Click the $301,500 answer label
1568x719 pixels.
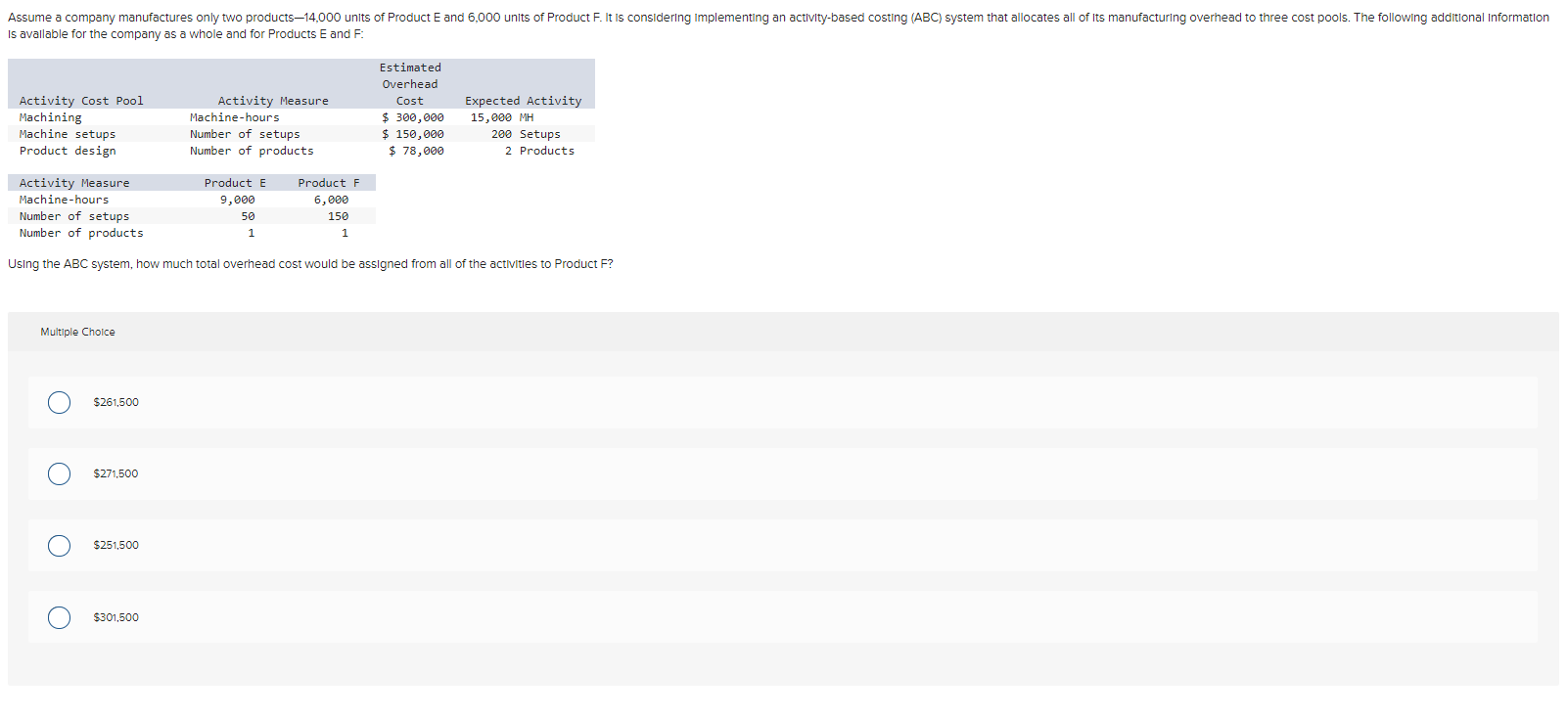(115, 617)
